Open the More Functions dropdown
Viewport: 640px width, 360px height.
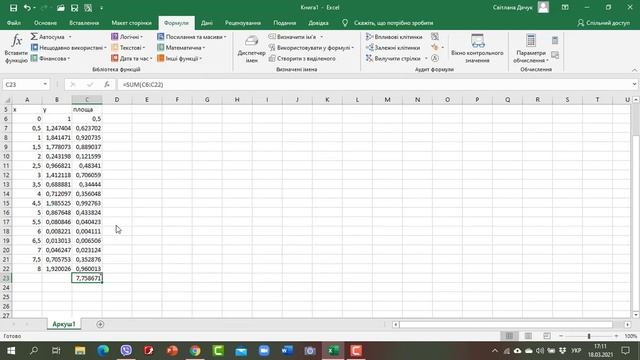point(180,58)
